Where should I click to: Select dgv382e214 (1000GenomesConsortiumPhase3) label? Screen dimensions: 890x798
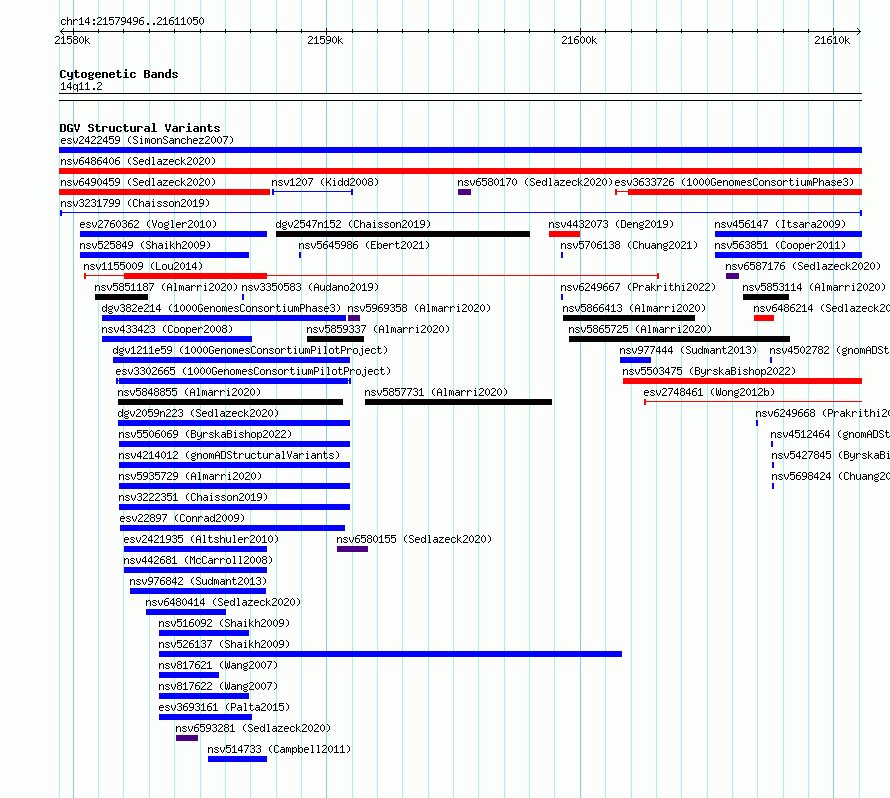point(221,308)
